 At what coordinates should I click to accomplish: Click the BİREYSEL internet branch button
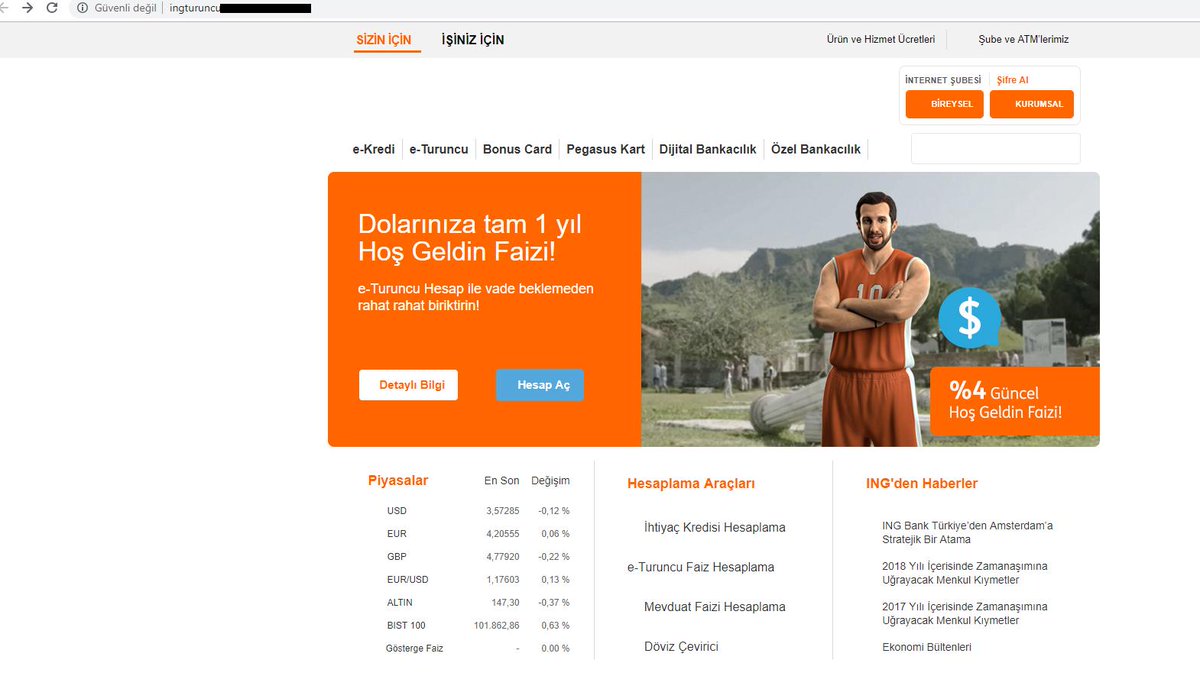(945, 104)
